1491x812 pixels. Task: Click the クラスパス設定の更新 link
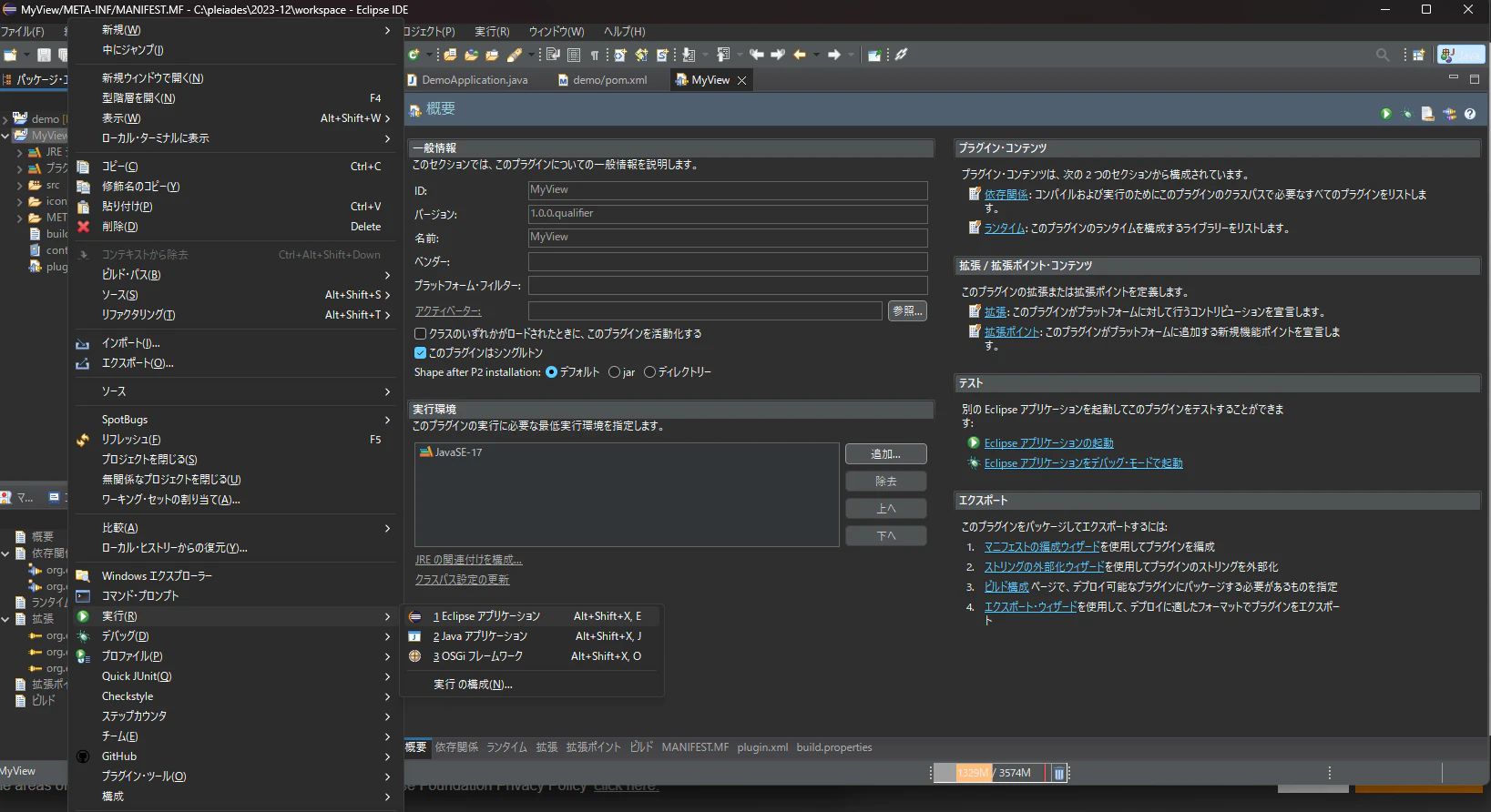(x=463, y=580)
